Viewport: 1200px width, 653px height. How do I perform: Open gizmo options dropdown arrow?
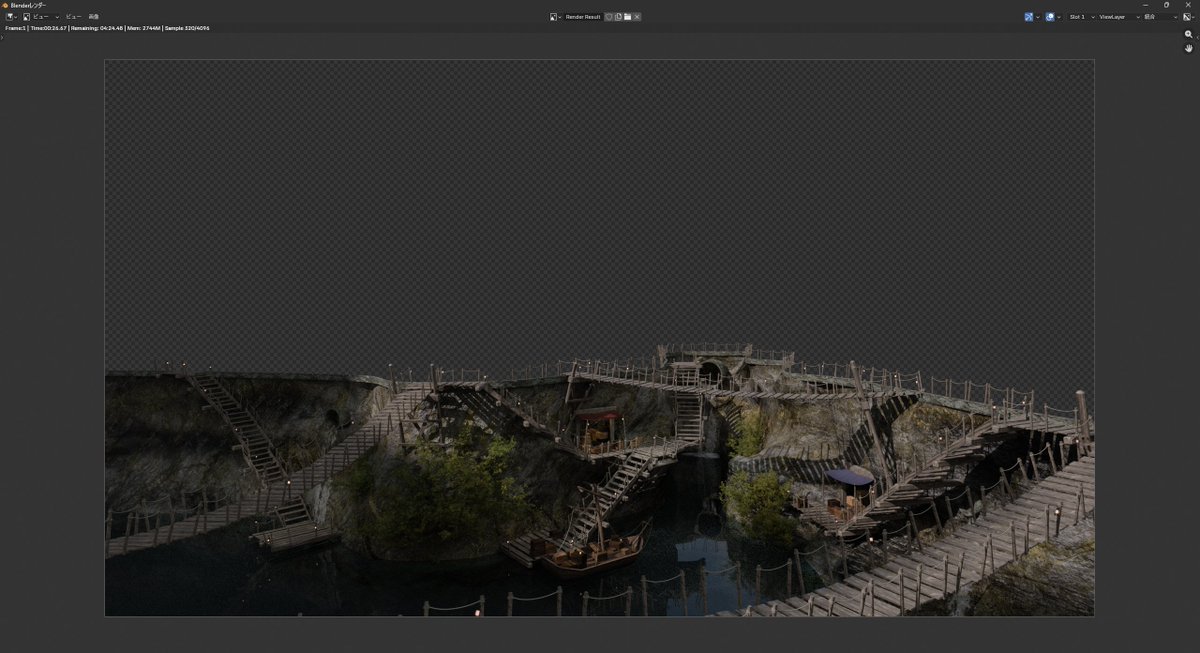tap(1038, 17)
